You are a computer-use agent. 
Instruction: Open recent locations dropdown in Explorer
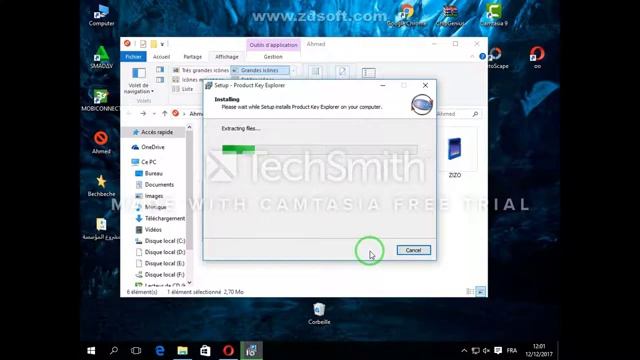click(154, 113)
